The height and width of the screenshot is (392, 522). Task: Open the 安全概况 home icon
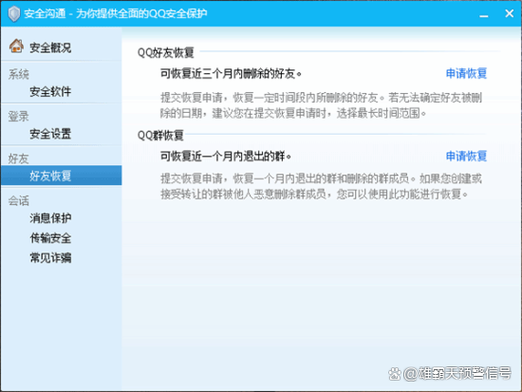(16, 46)
